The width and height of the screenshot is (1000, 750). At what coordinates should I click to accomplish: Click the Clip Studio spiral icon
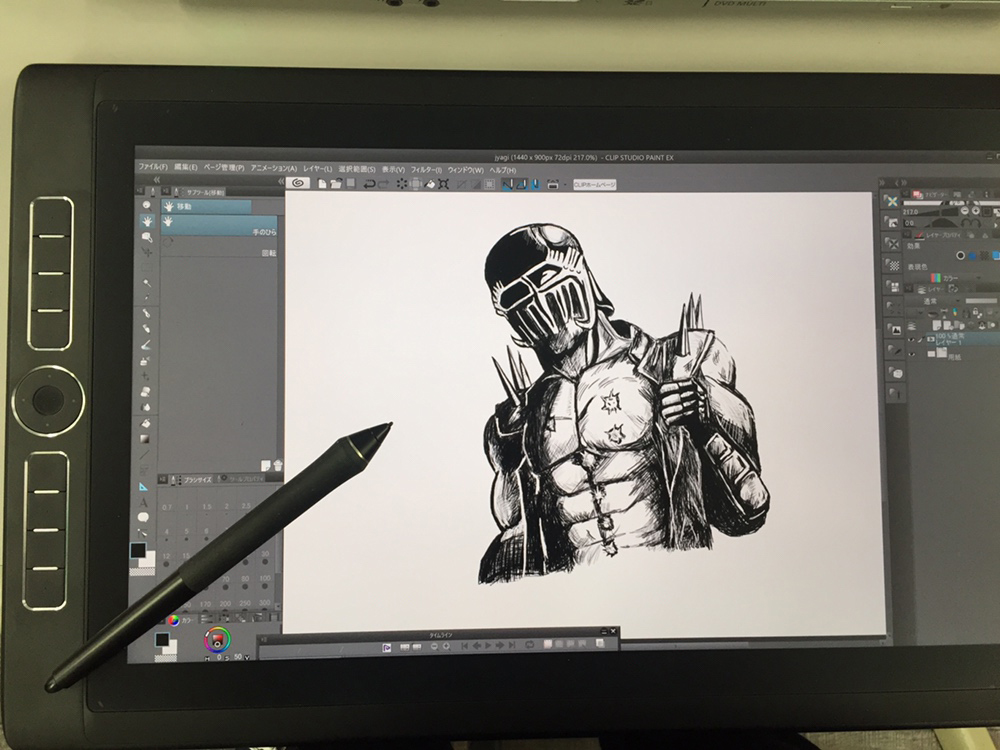click(298, 184)
